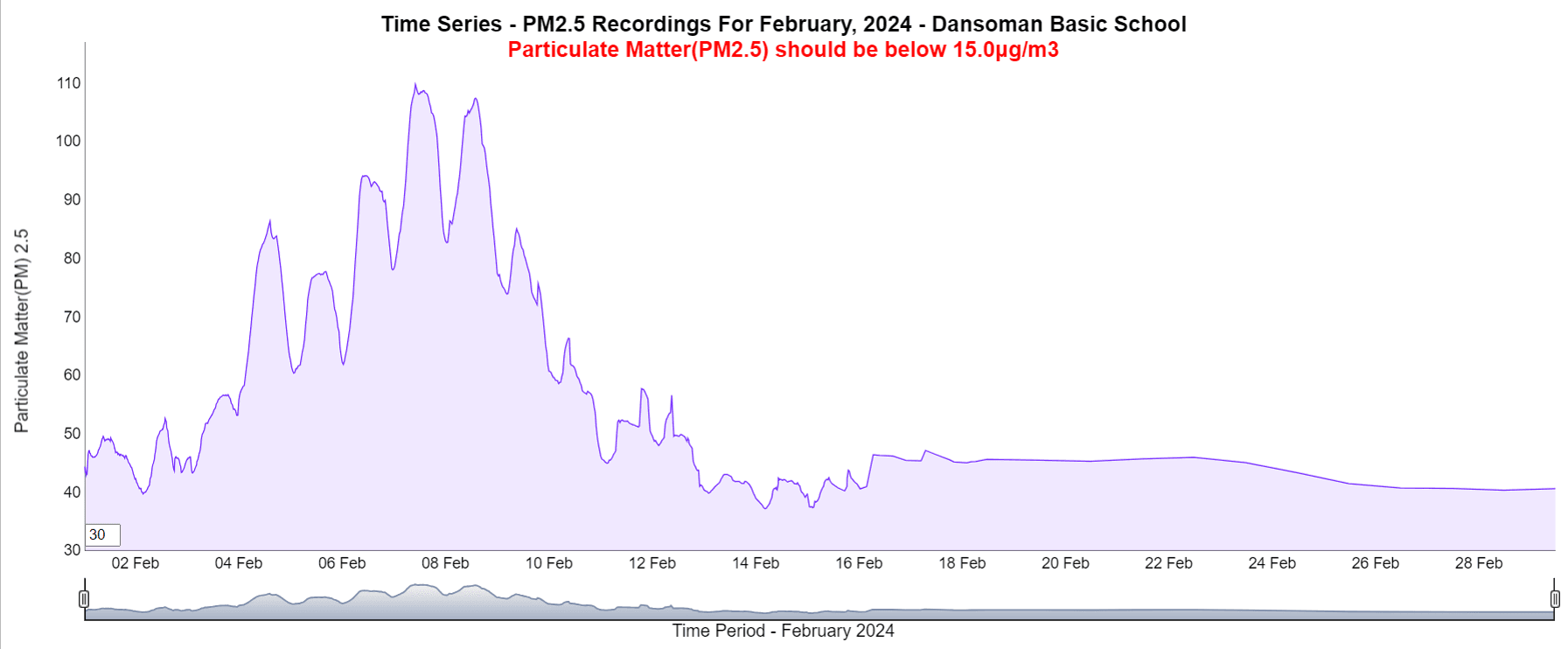Click the '14 Feb' x-axis label

coord(756,563)
